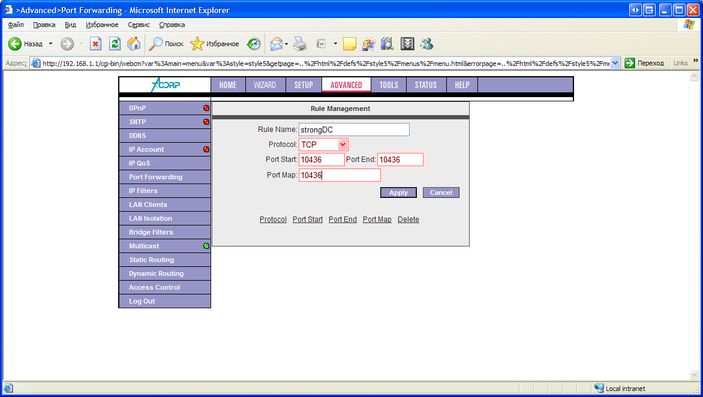The height and width of the screenshot is (397, 703).
Task: Click the Print icon in toolbar
Action: tap(300, 44)
